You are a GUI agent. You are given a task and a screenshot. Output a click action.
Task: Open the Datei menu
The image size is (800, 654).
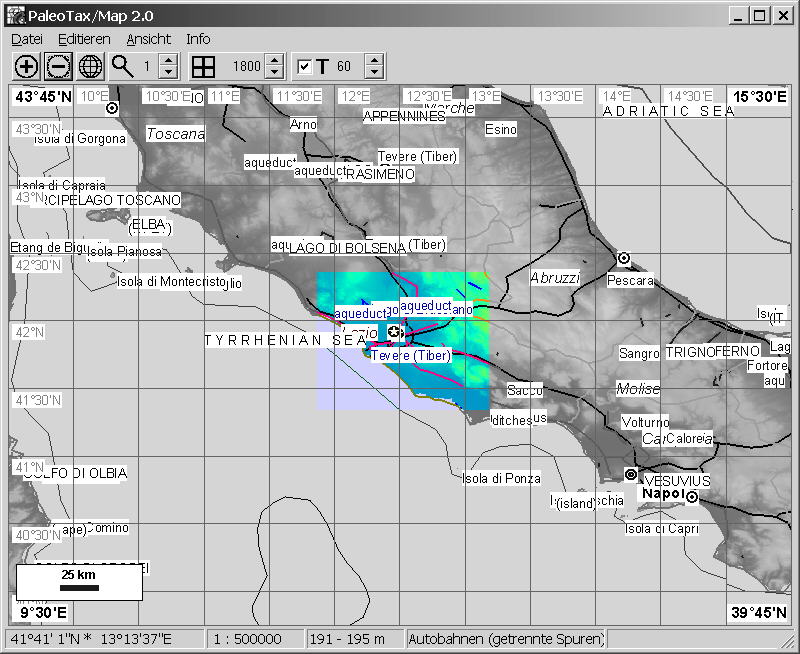(x=26, y=39)
